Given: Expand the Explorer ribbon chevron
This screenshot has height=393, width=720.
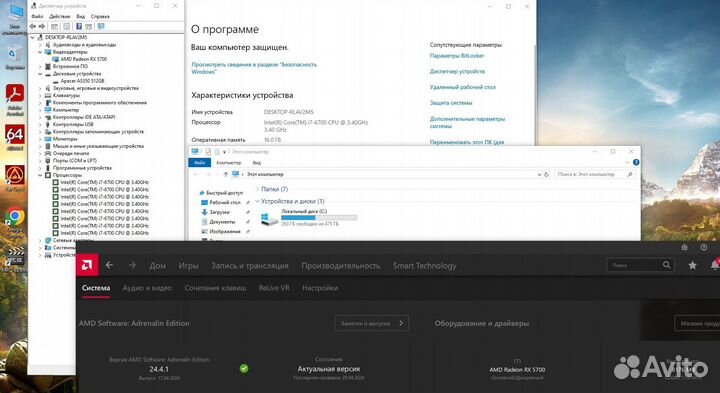Looking at the screenshot, I should coord(627,163).
